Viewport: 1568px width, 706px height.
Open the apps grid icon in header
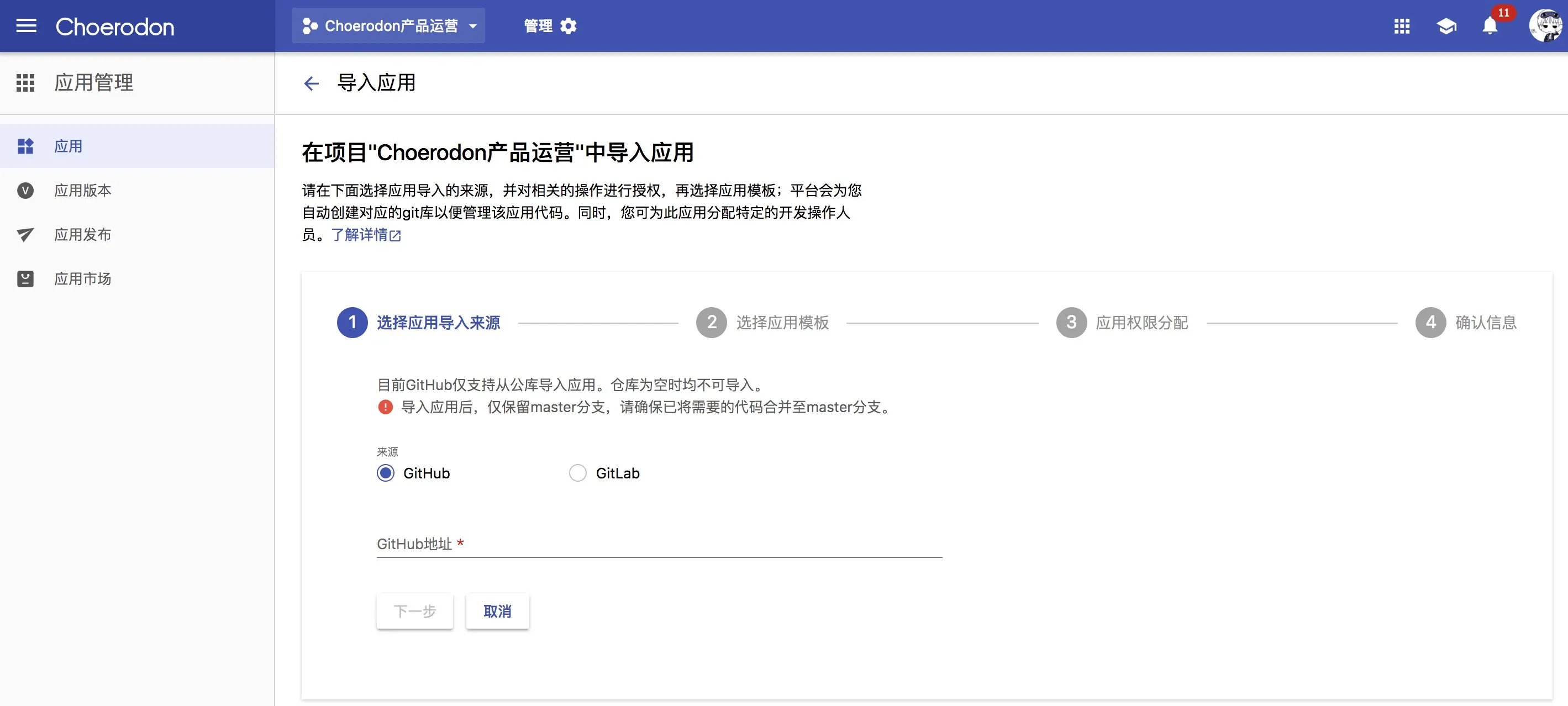click(1401, 26)
